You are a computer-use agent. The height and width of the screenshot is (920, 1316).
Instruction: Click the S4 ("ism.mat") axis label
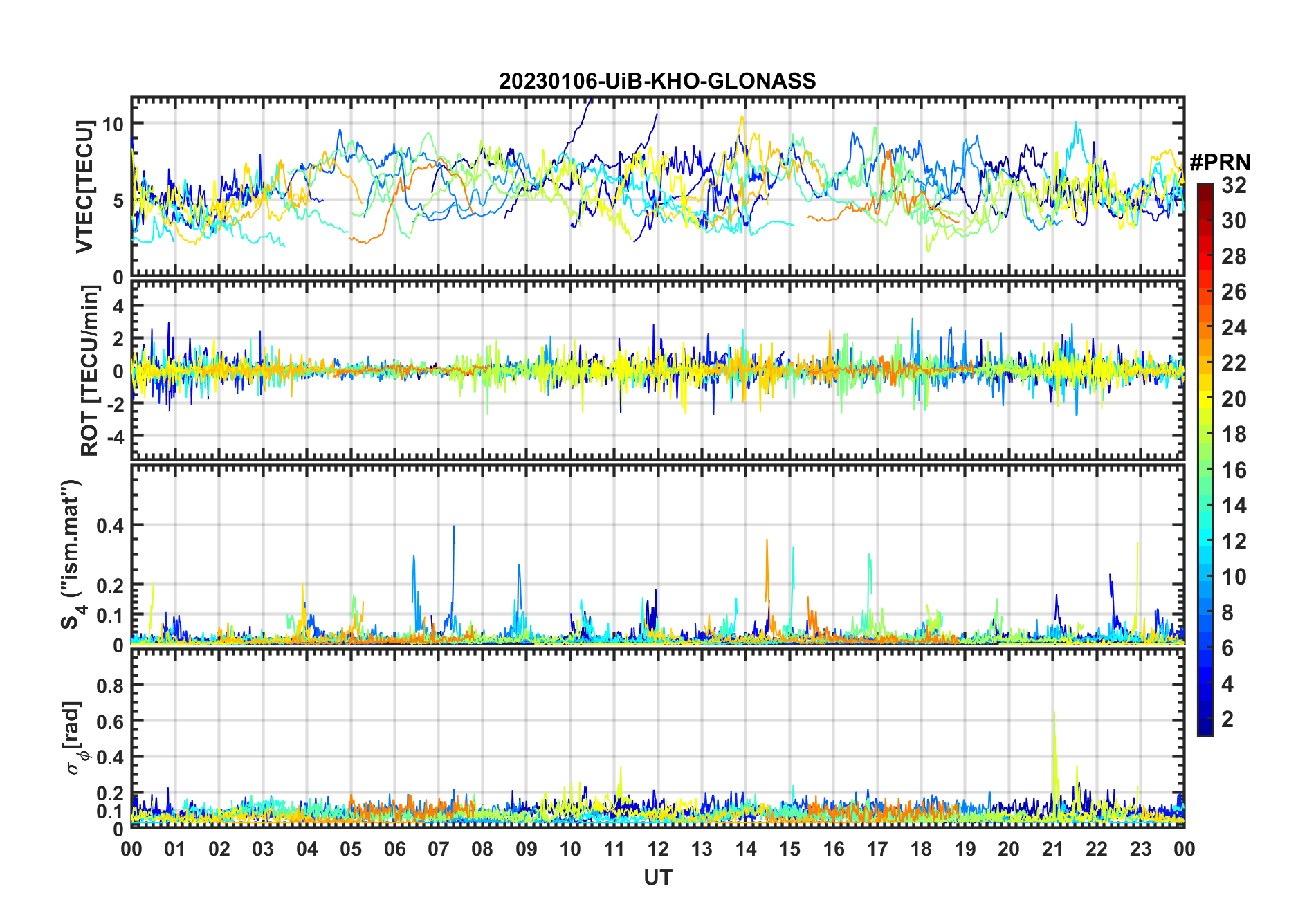pyautogui.click(x=72, y=555)
